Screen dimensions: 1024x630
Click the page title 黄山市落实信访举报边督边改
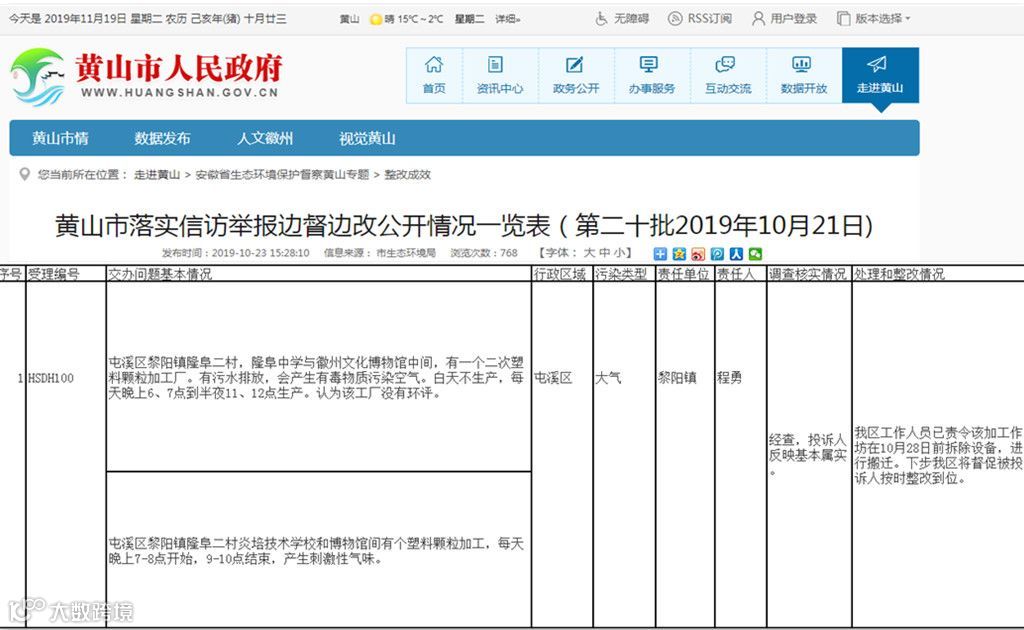(x=464, y=226)
